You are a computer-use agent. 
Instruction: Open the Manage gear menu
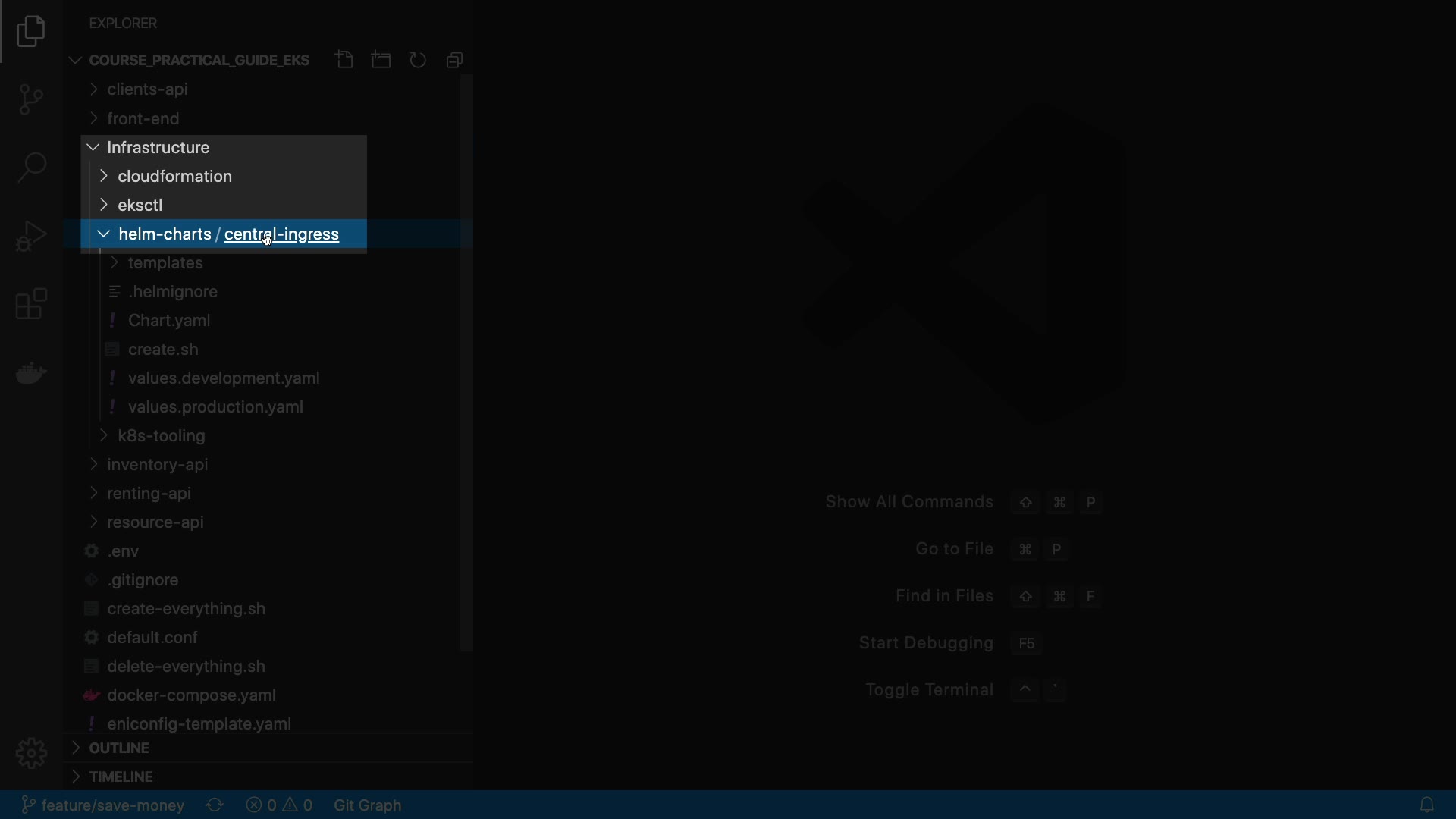pyautogui.click(x=31, y=753)
